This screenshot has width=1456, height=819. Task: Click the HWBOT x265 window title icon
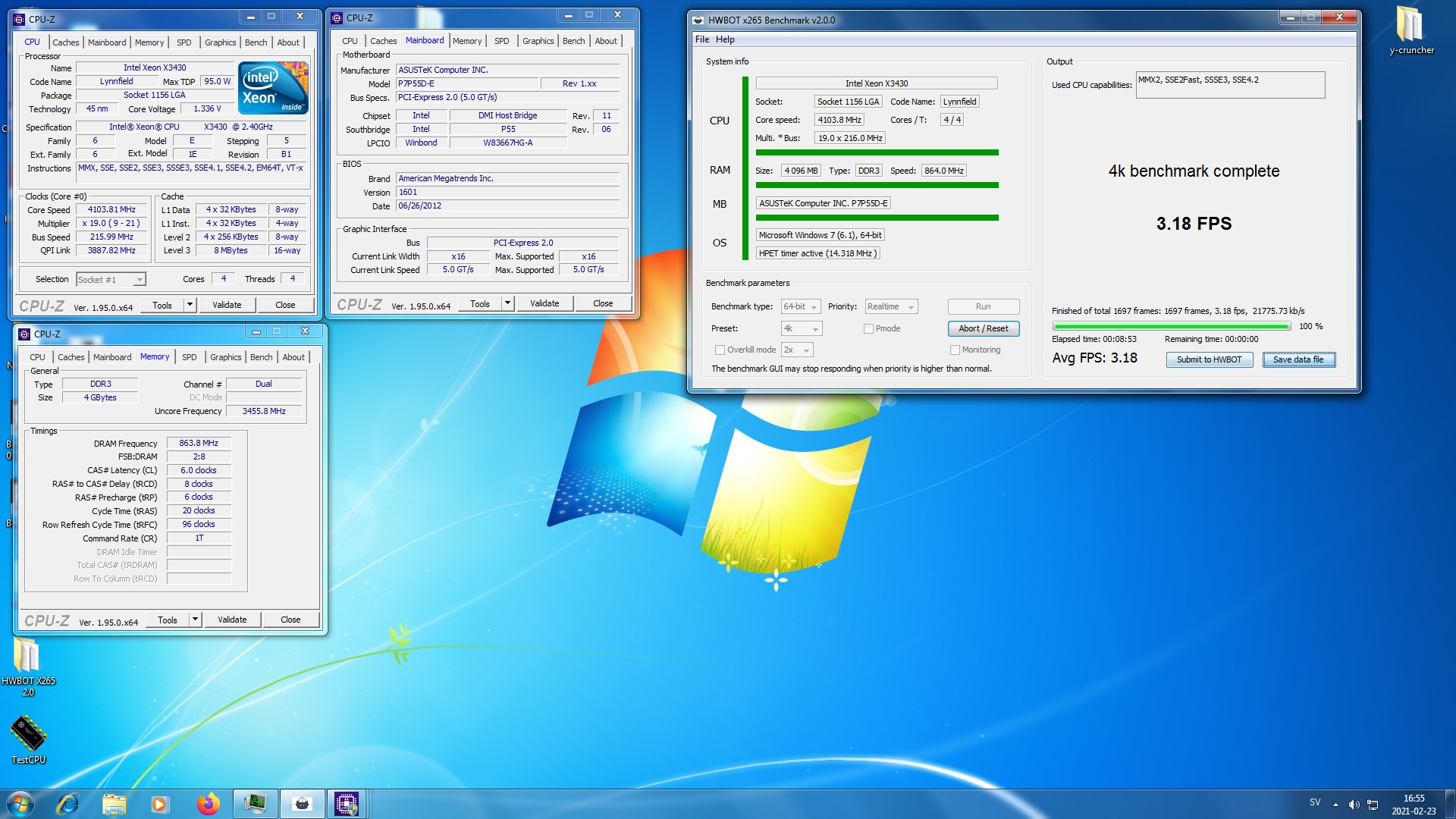coord(698,20)
